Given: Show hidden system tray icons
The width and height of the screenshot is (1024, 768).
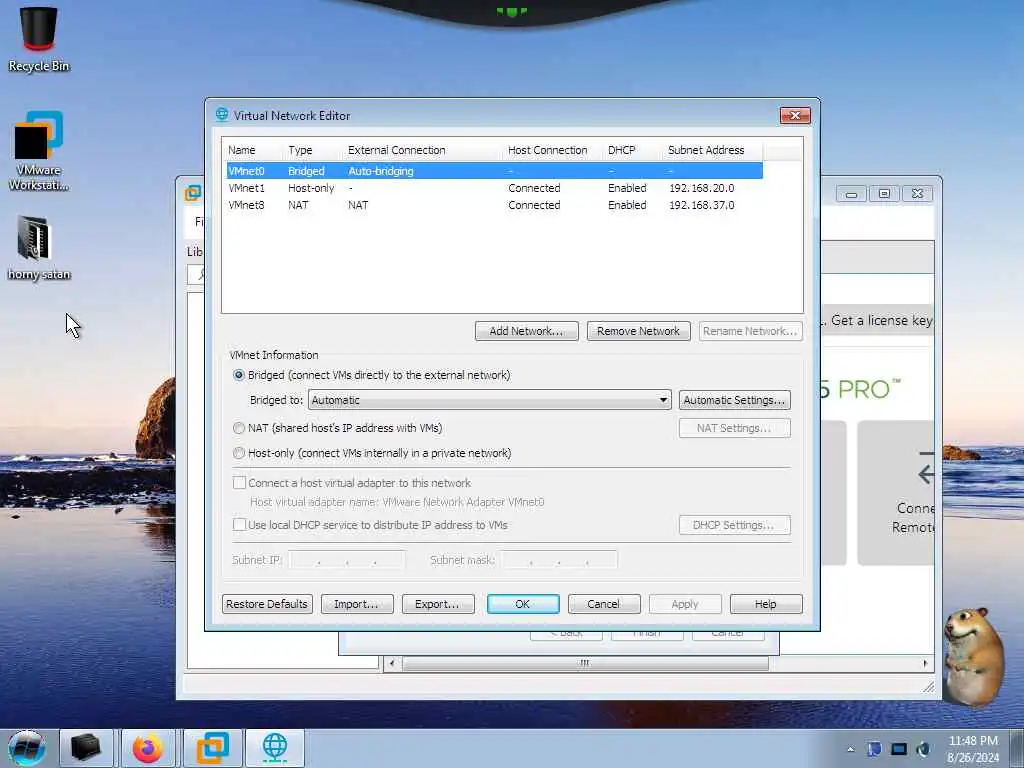Looking at the screenshot, I should pyautogui.click(x=850, y=749).
